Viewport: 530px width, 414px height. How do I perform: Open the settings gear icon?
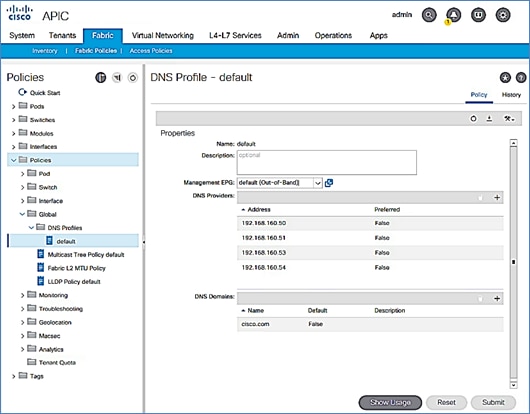(503, 15)
